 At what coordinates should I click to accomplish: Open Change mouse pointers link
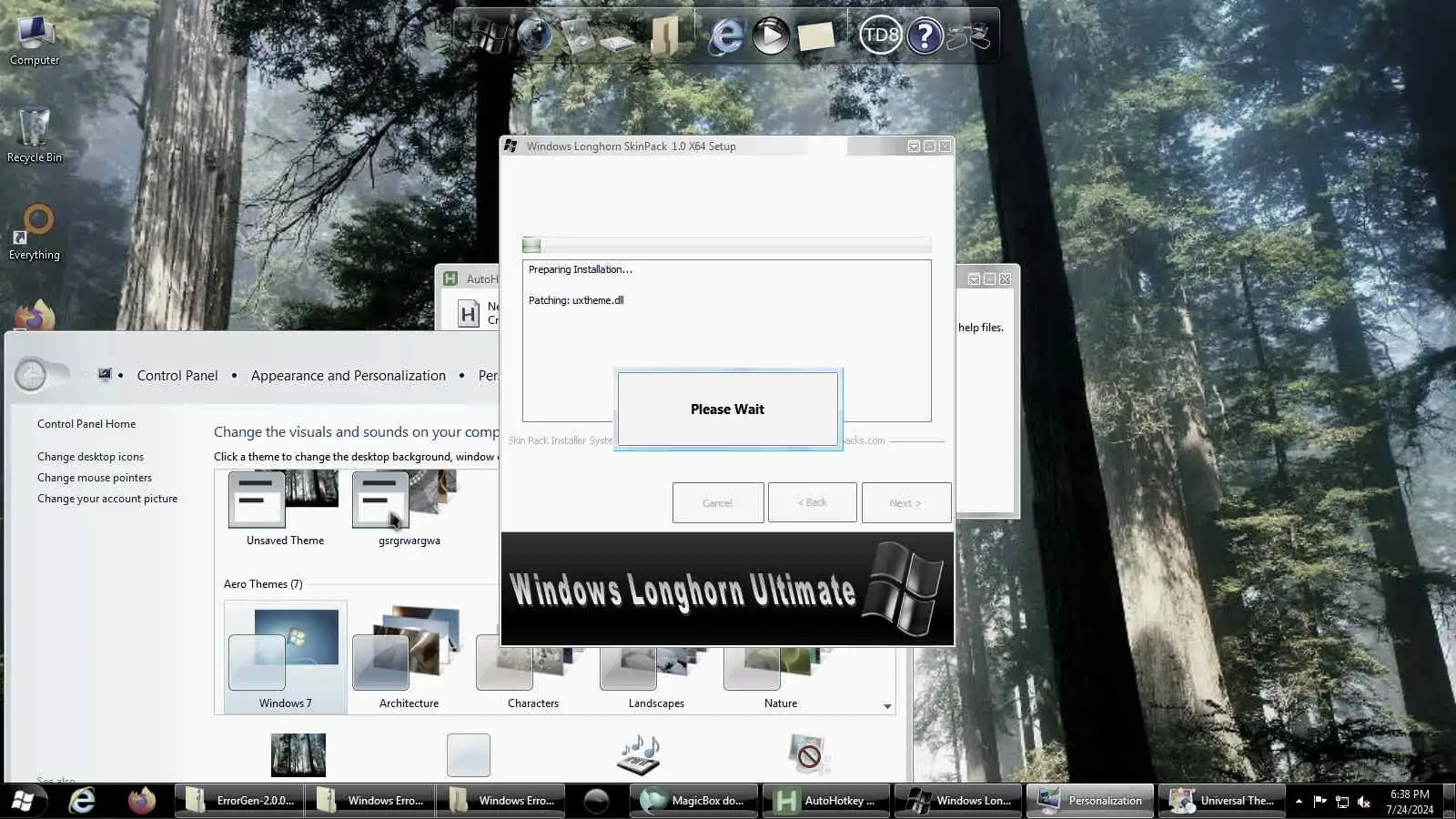click(x=95, y=478)
